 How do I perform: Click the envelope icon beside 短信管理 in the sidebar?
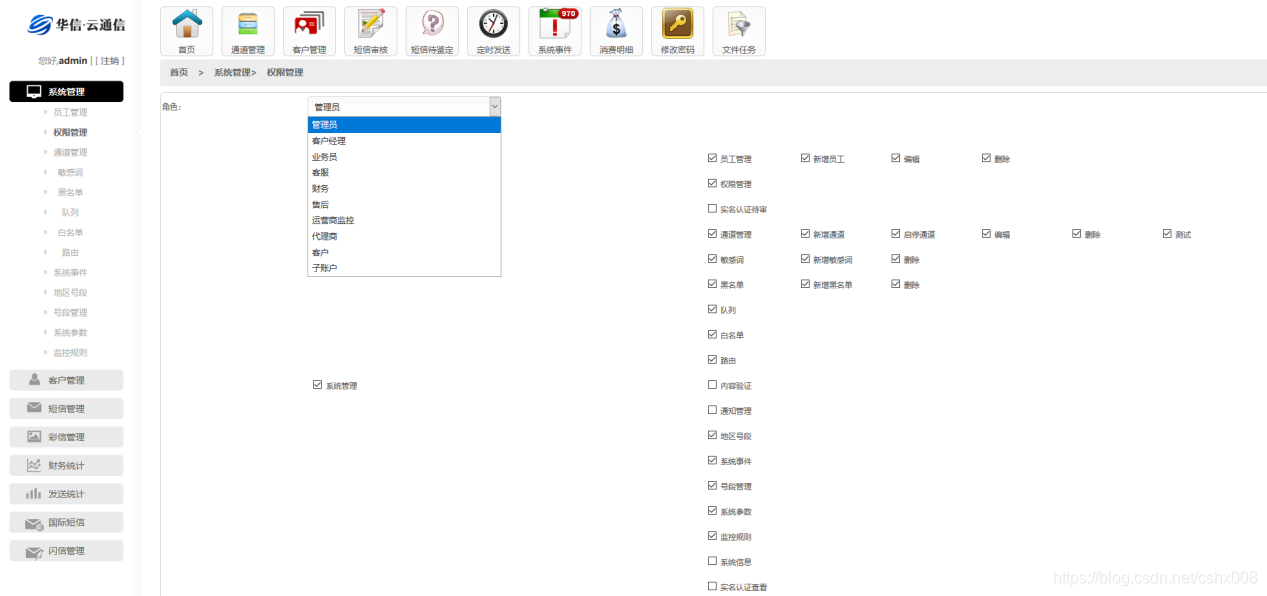pos(35,408)
